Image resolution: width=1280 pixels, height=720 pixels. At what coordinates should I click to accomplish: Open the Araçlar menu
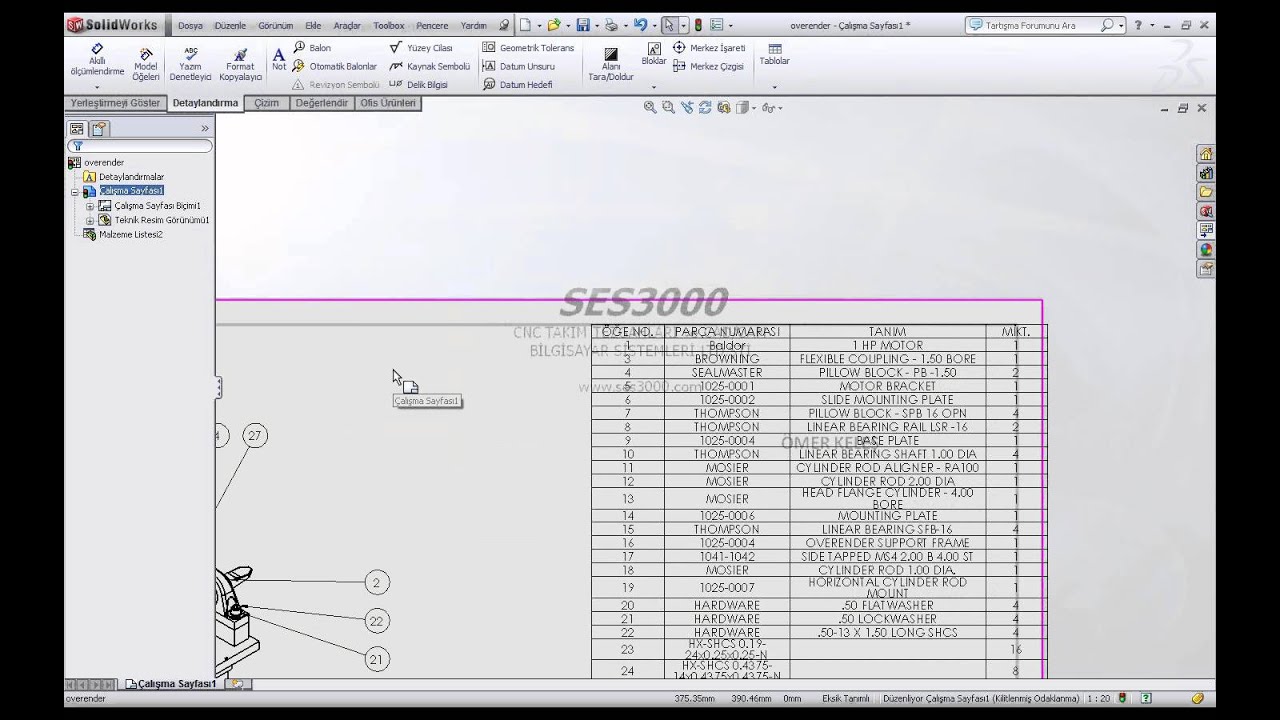(347, 26)
